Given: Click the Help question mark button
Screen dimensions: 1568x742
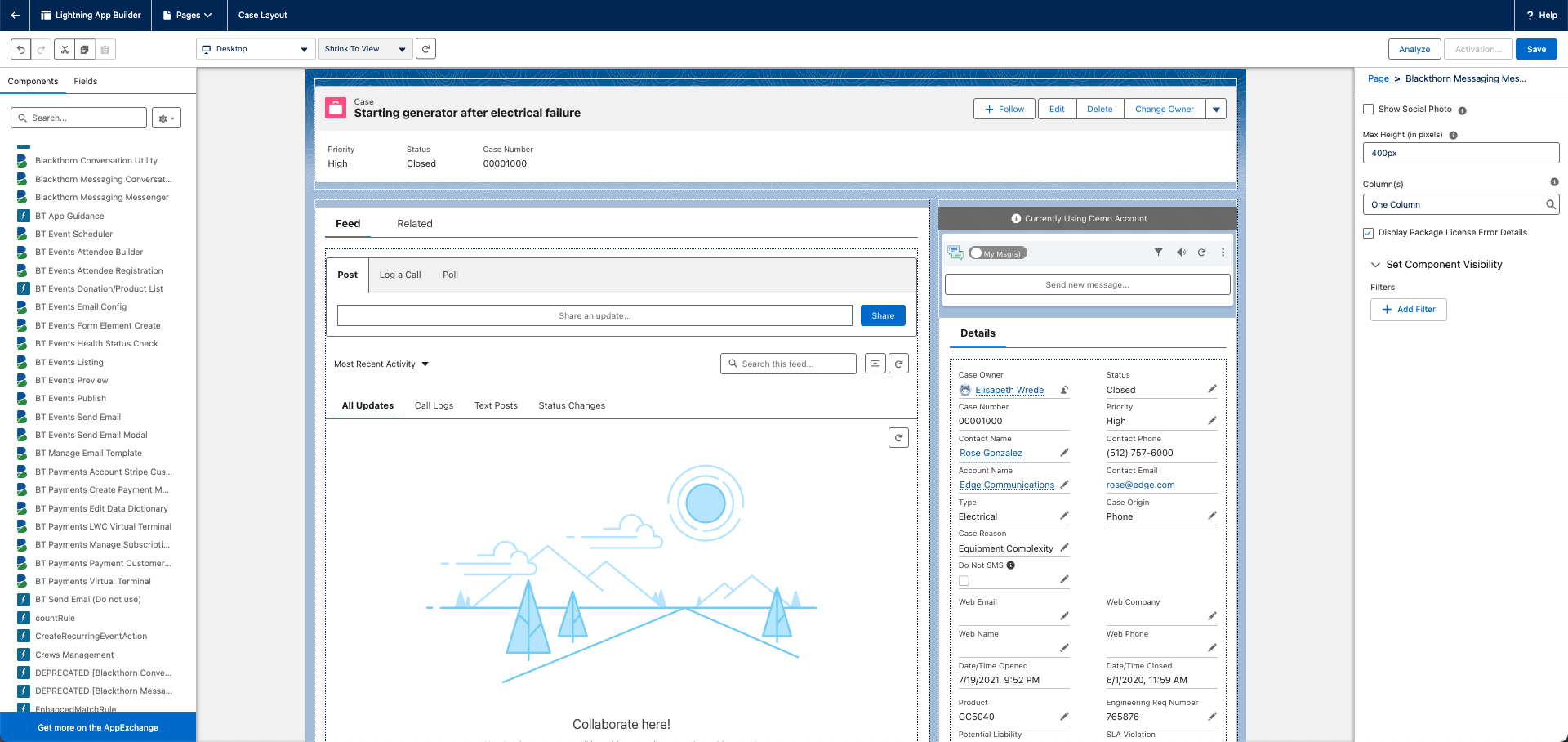Looking at the screenshot, I should [1541, 15].
